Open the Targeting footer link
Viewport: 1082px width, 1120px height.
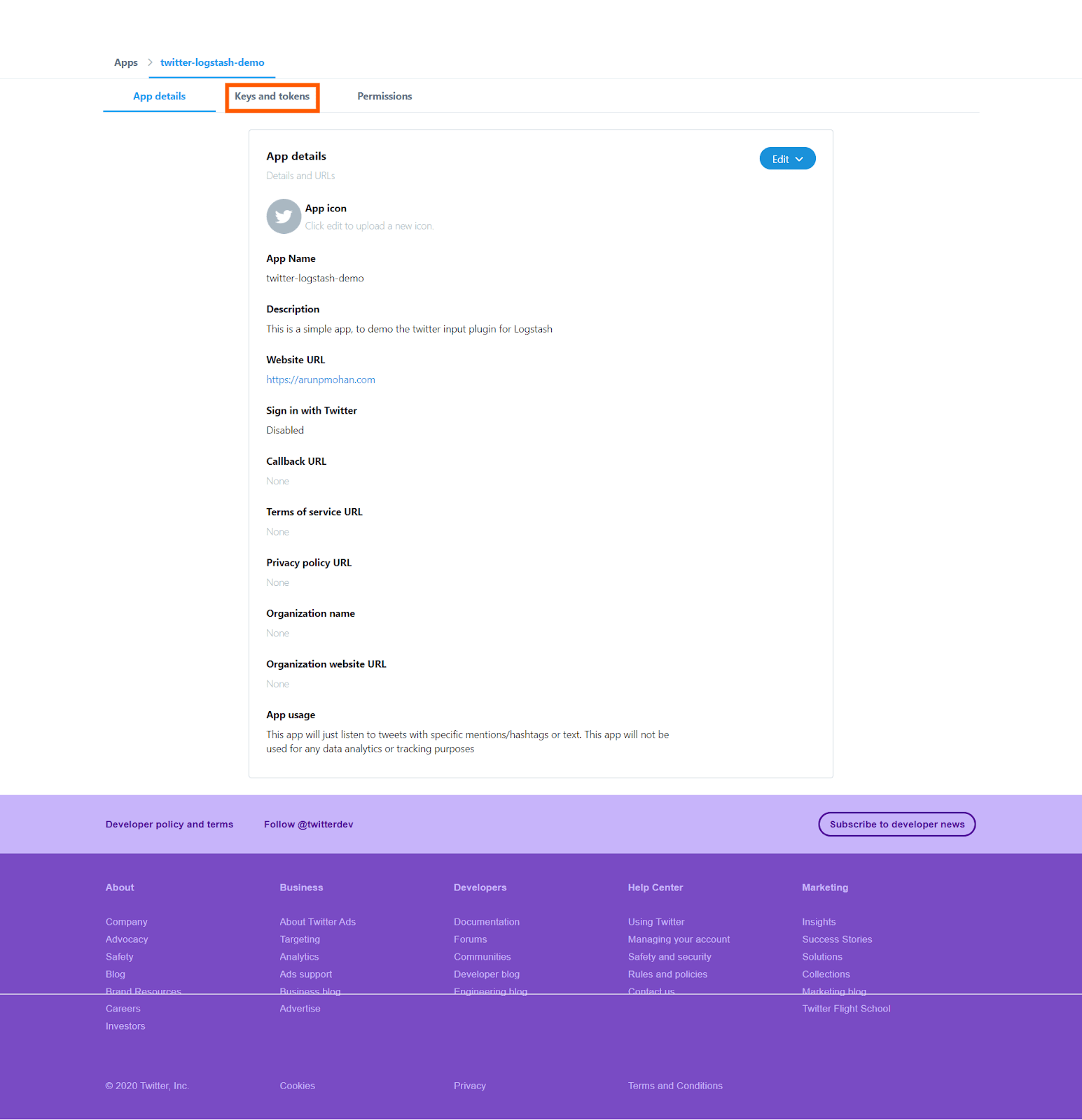point(300,939)
